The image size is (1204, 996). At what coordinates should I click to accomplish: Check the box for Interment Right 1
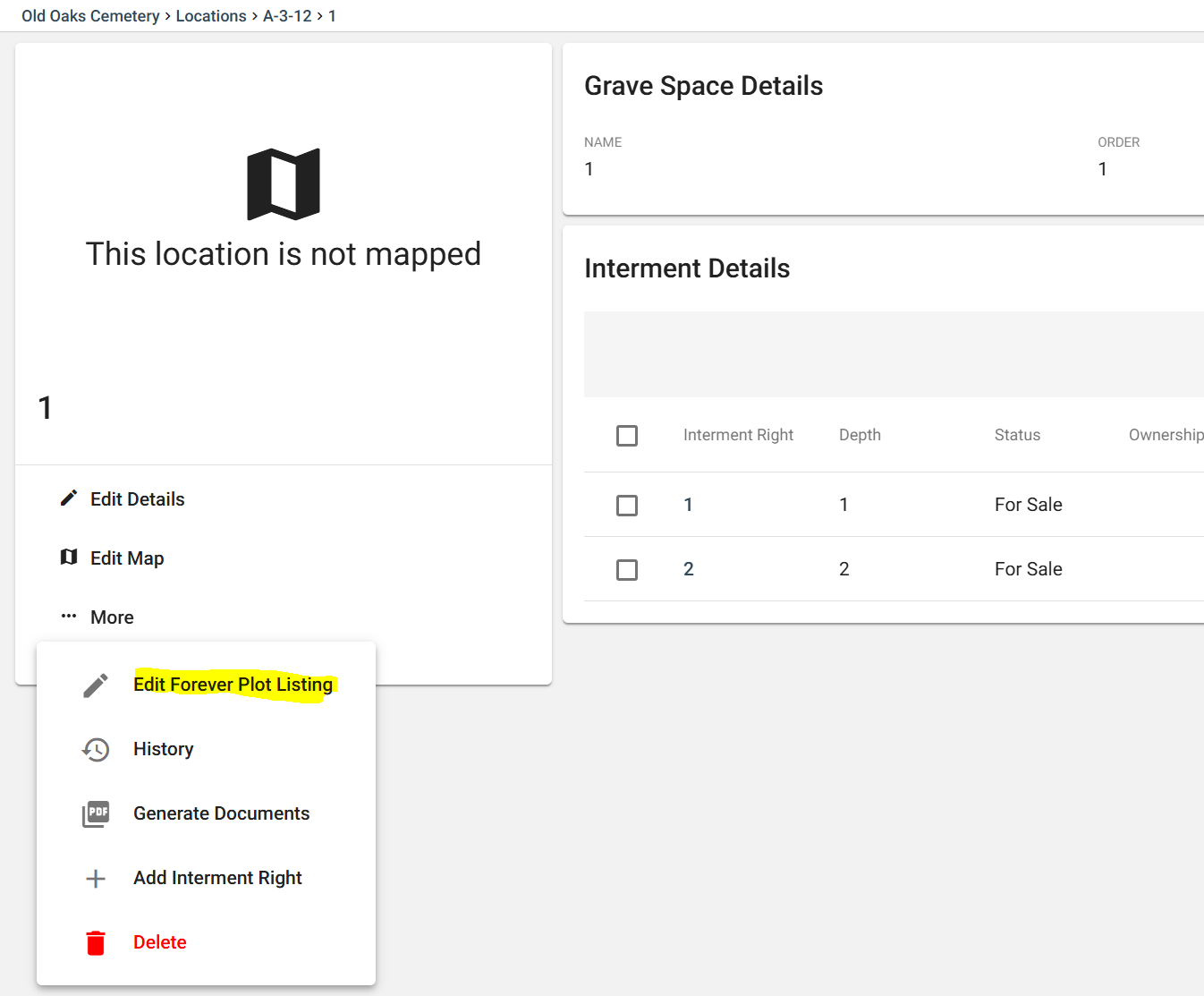tap(627, 506)
